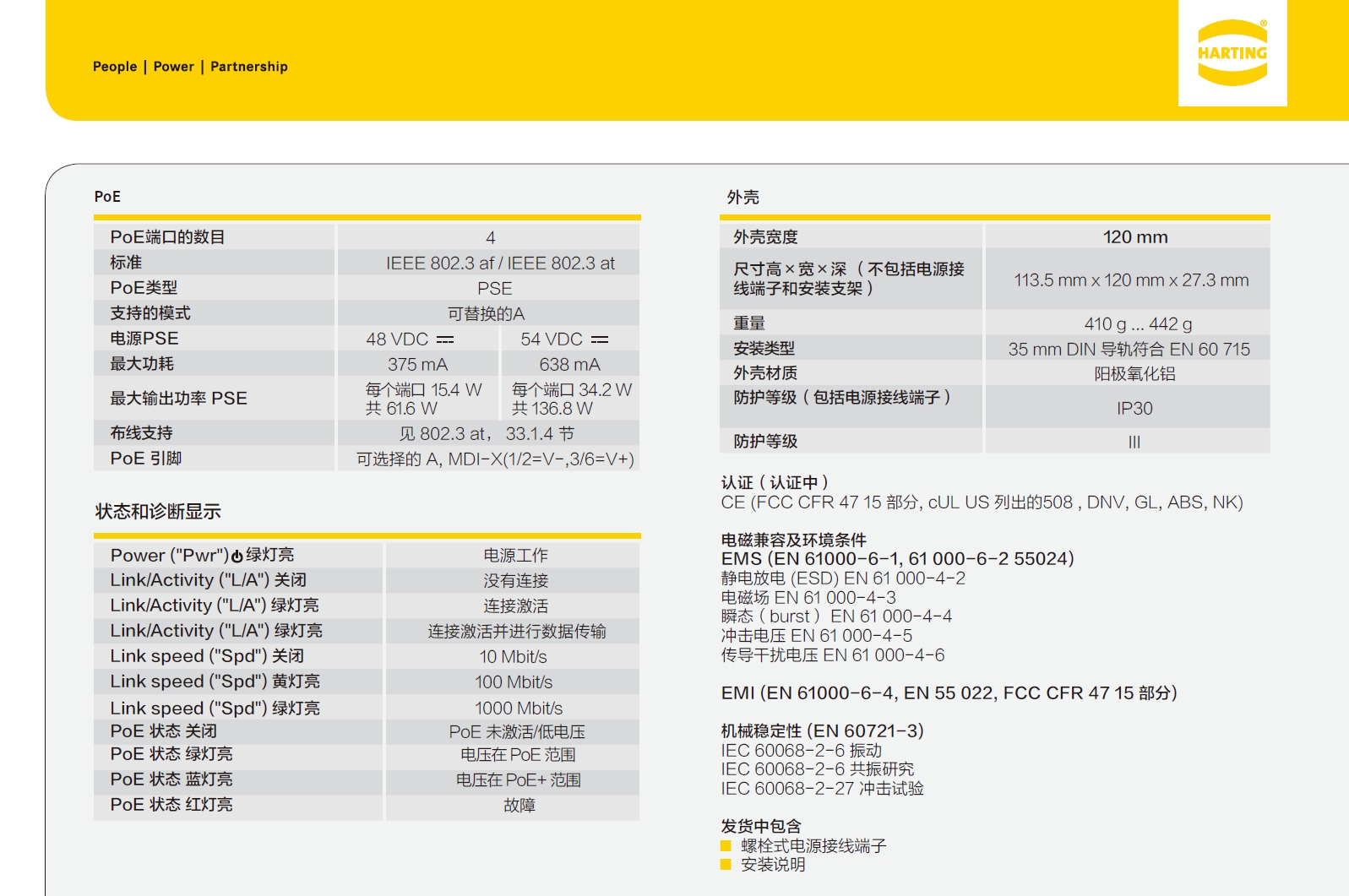This screenshot has width=1349, height=896.
Task: Click "IEC 60068-2-27 冲击试验" line
Action: (823, 789)
